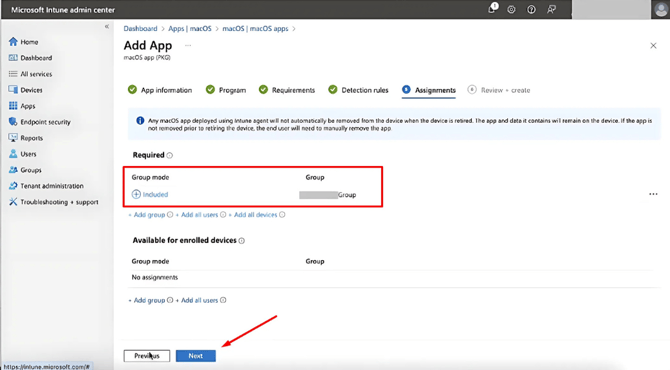Click Add group under Available for enrolled devices

(147, 300)
